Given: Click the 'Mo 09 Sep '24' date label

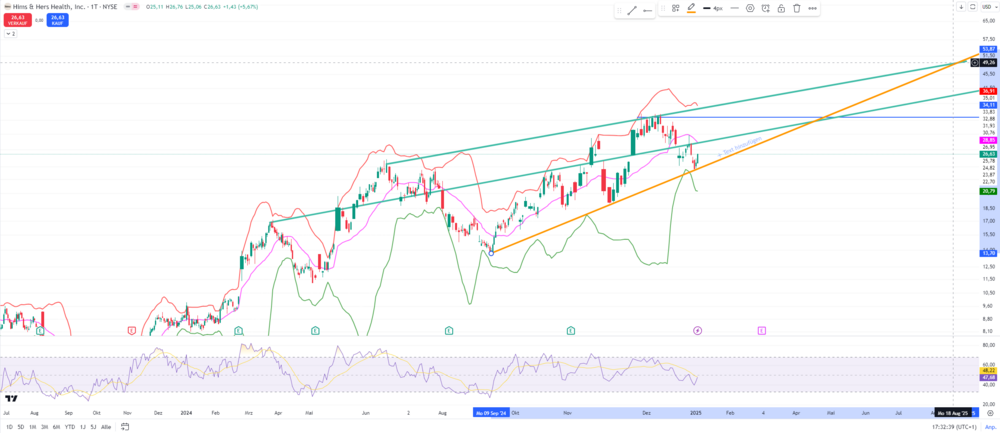Looking at the screenshot, I should coord(491,413).
